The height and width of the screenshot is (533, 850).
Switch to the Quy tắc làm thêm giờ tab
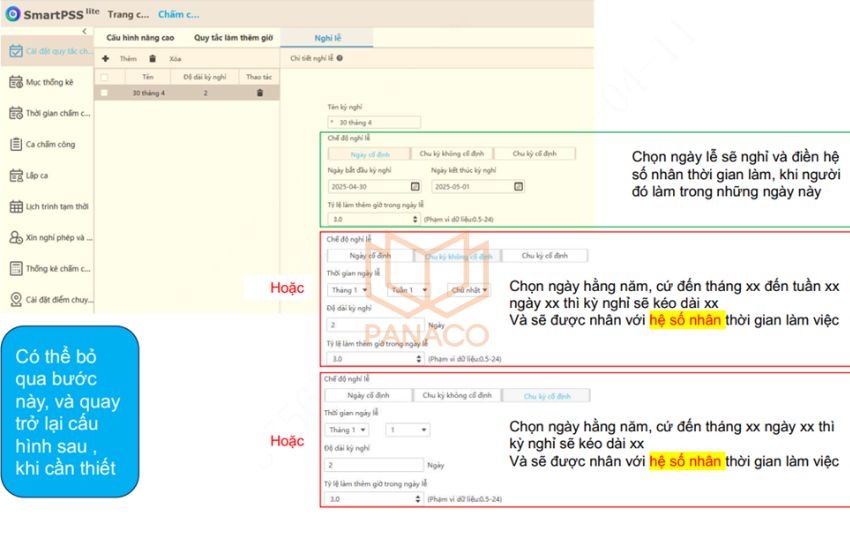coord(233,38)
